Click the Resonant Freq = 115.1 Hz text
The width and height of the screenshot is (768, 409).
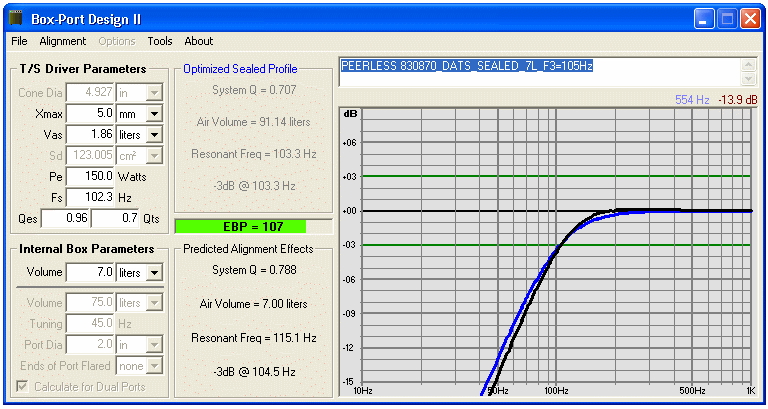[x=254, y=338]
